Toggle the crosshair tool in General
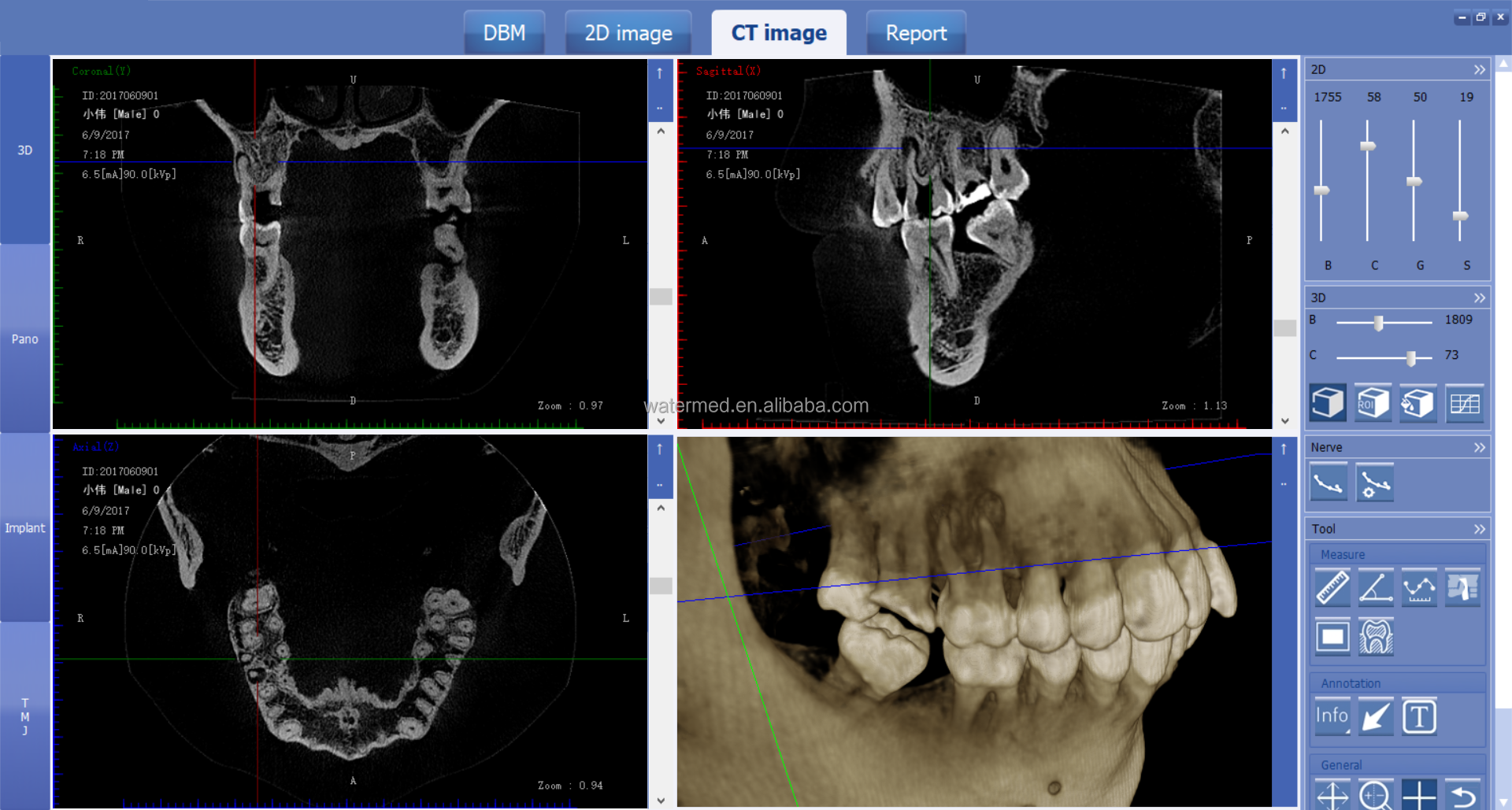Screen dimensions: 1512x810 point(1419,794)
